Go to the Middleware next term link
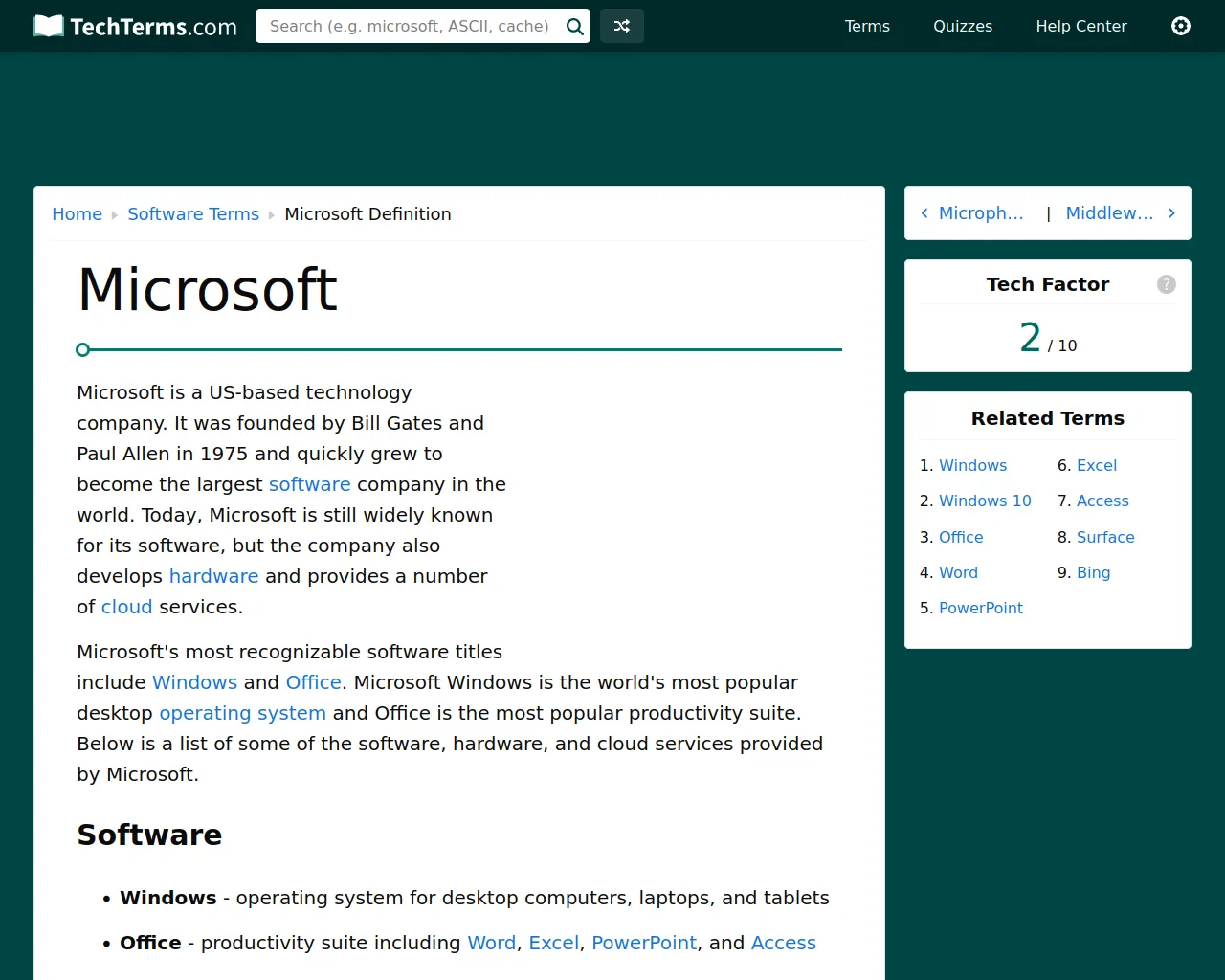 click(1109, 213)
